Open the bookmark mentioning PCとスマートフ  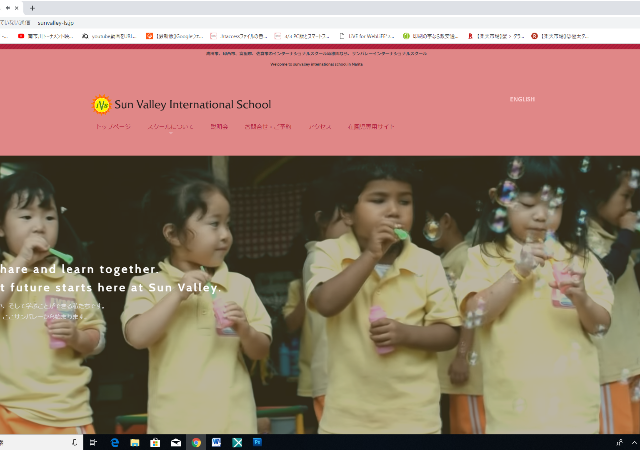click(302, 36)
